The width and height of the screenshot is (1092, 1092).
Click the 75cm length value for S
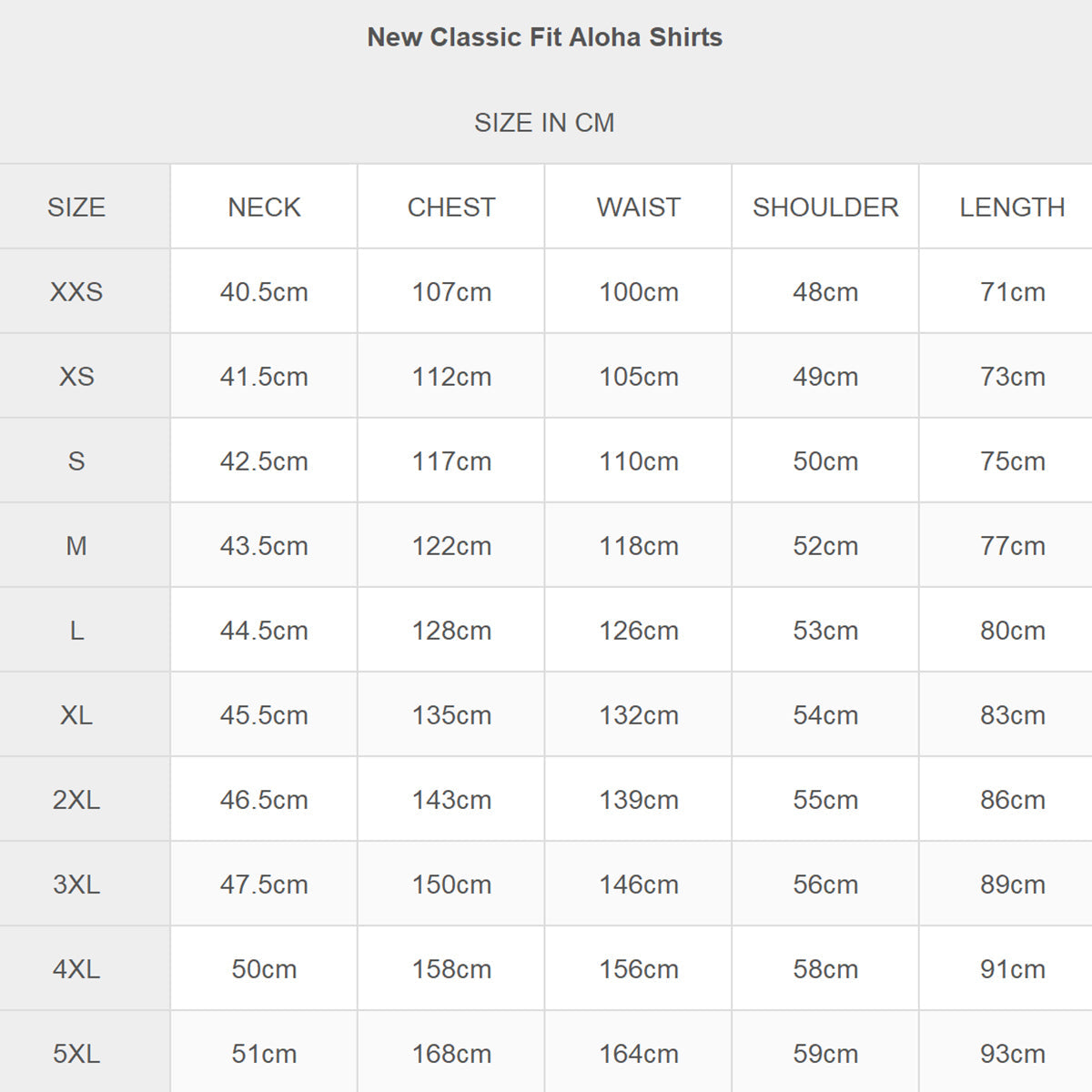(x=1013, y=461)
